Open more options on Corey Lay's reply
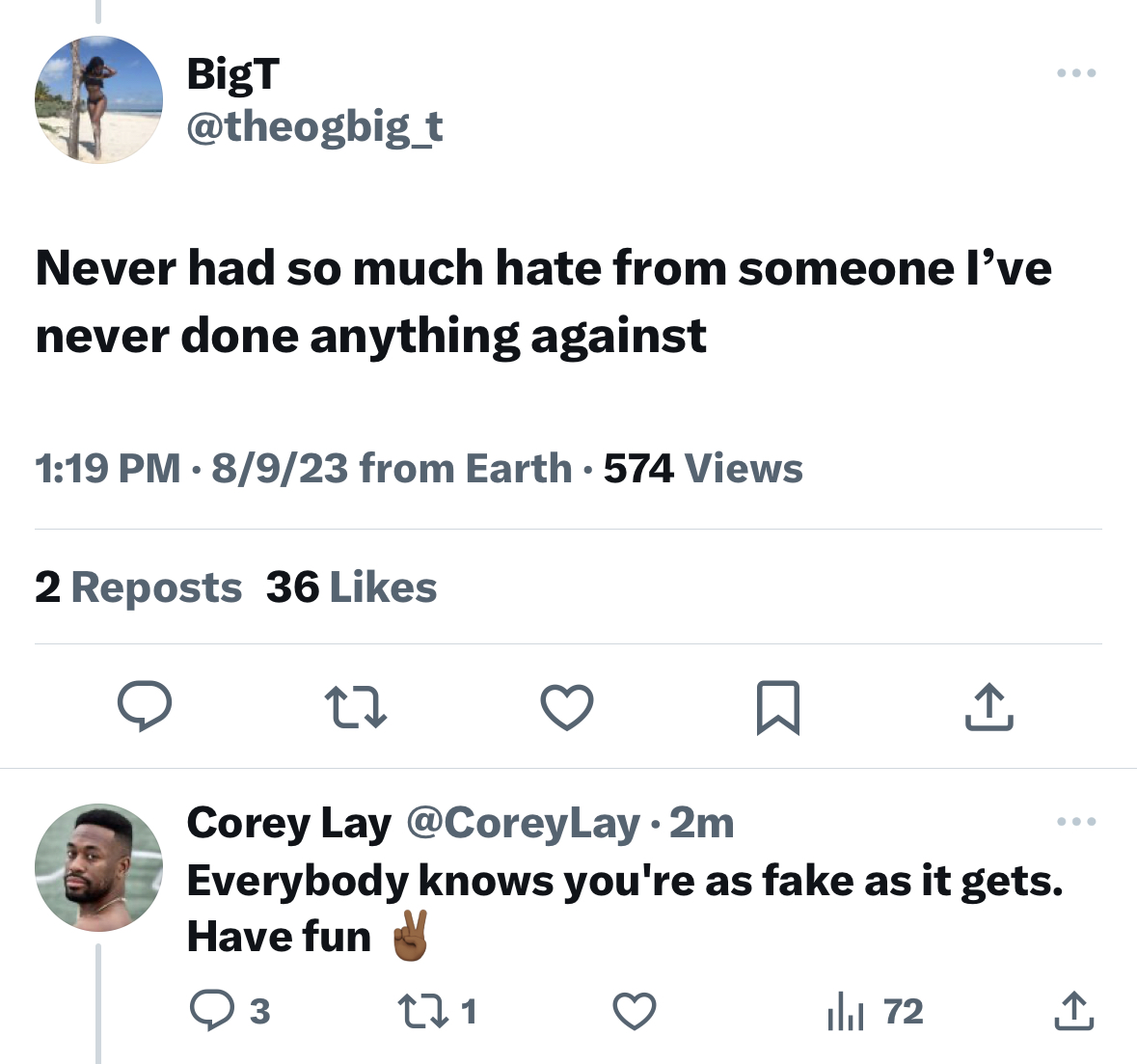 [x=1076, y=822]
